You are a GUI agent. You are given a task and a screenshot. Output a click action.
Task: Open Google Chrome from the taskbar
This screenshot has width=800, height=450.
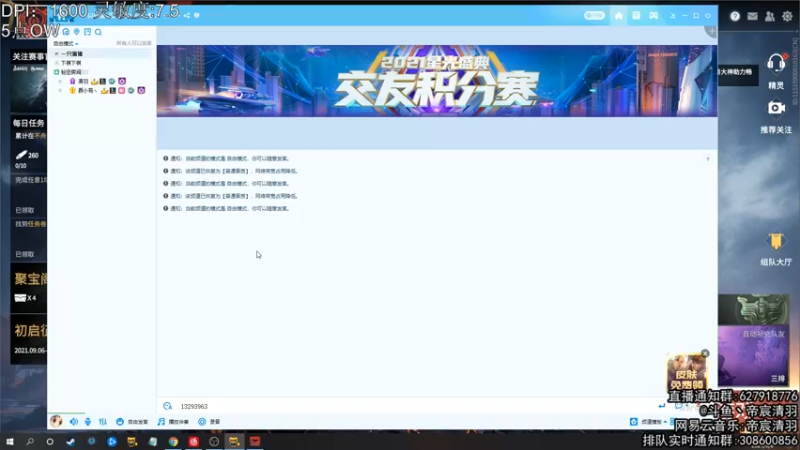173,441
